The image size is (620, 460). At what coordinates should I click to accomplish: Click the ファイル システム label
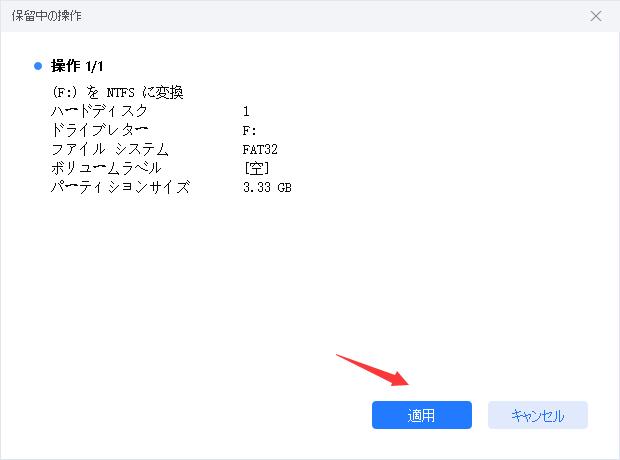click(110, 149)
